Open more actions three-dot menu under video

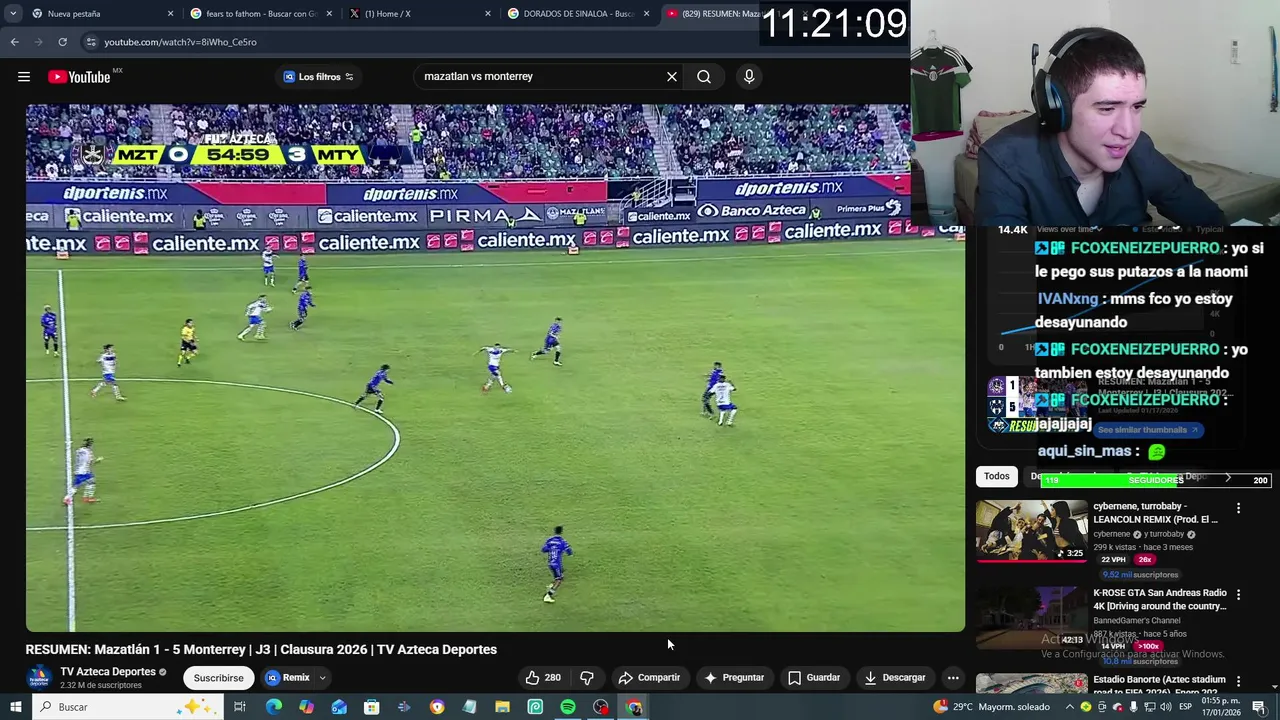(953, 678)
